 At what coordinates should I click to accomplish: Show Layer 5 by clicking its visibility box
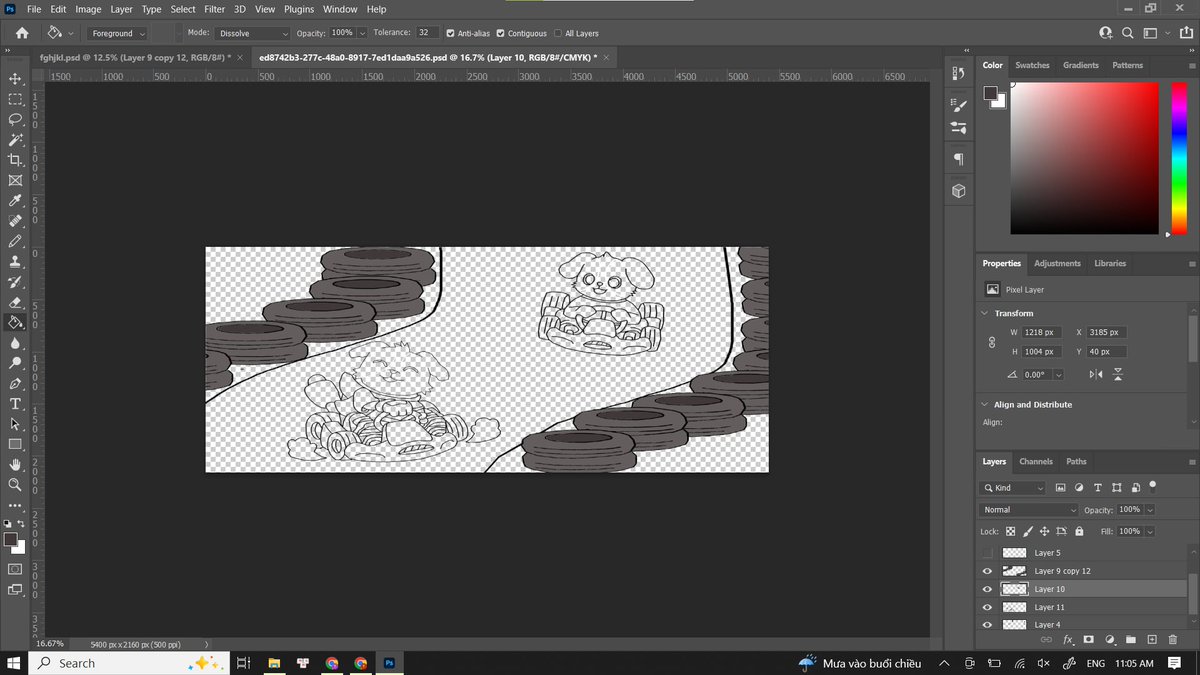tap(988, 553)
